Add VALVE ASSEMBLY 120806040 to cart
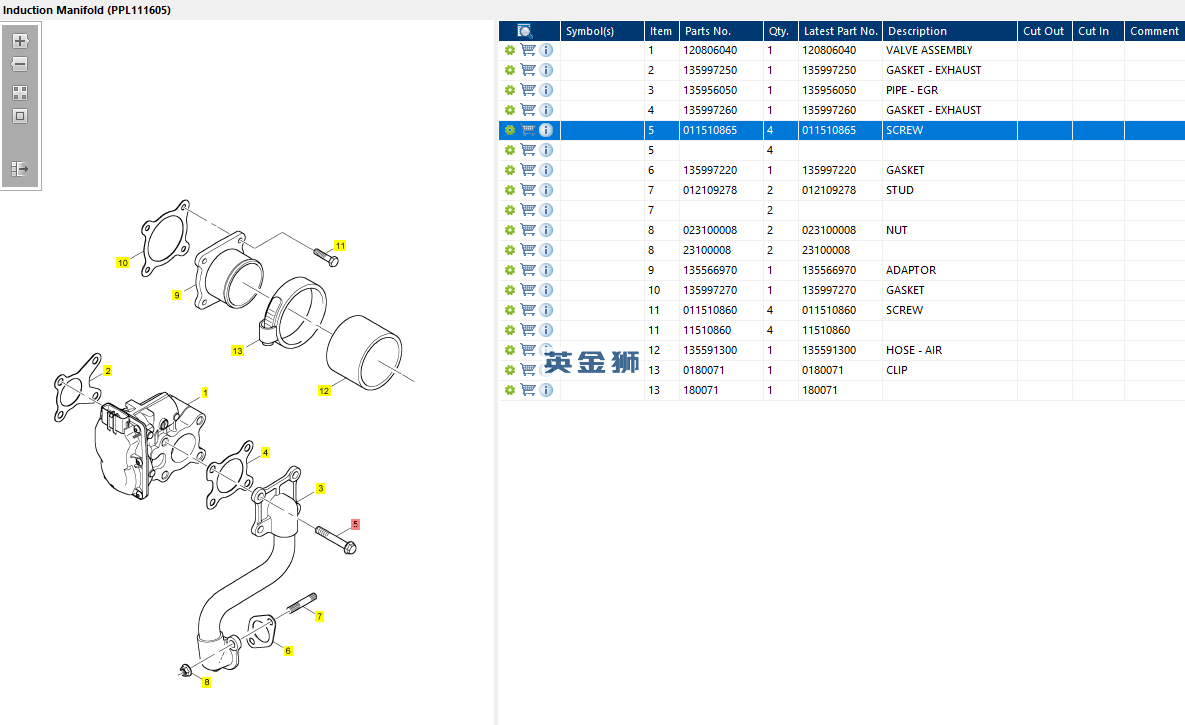The width and height of the screenshot is (1185, 725). point(528,50)
